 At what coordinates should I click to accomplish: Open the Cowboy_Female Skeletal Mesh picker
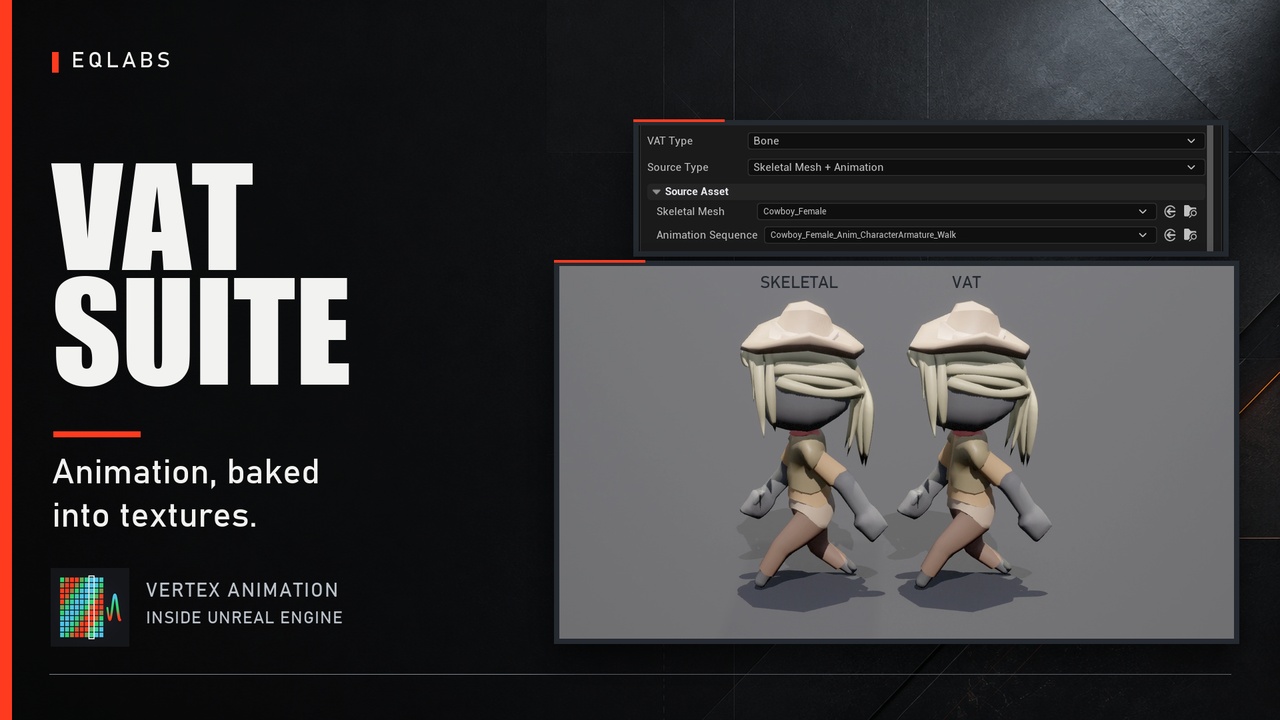click(957, 211)
